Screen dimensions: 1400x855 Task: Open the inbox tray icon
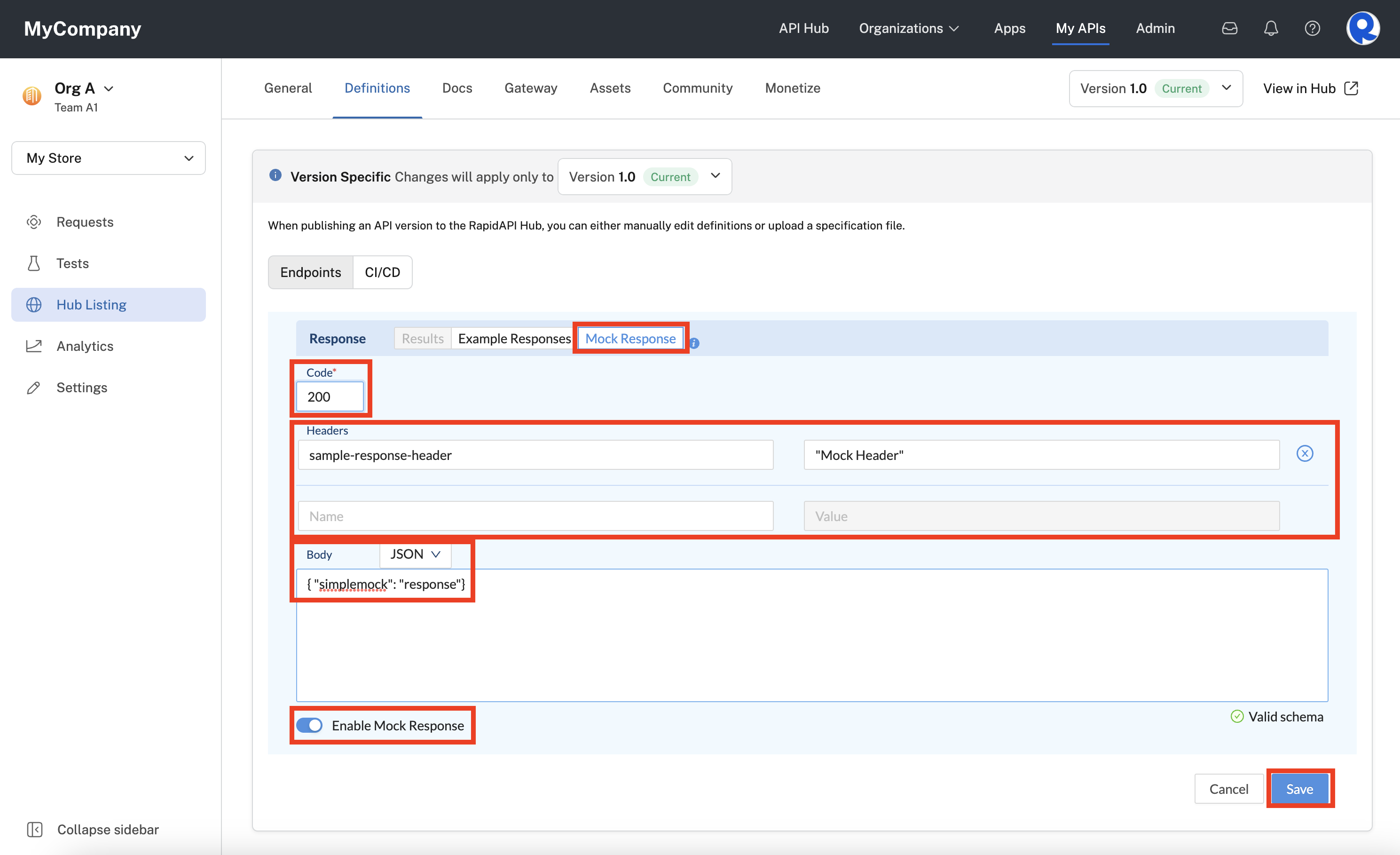point(1229,28)
